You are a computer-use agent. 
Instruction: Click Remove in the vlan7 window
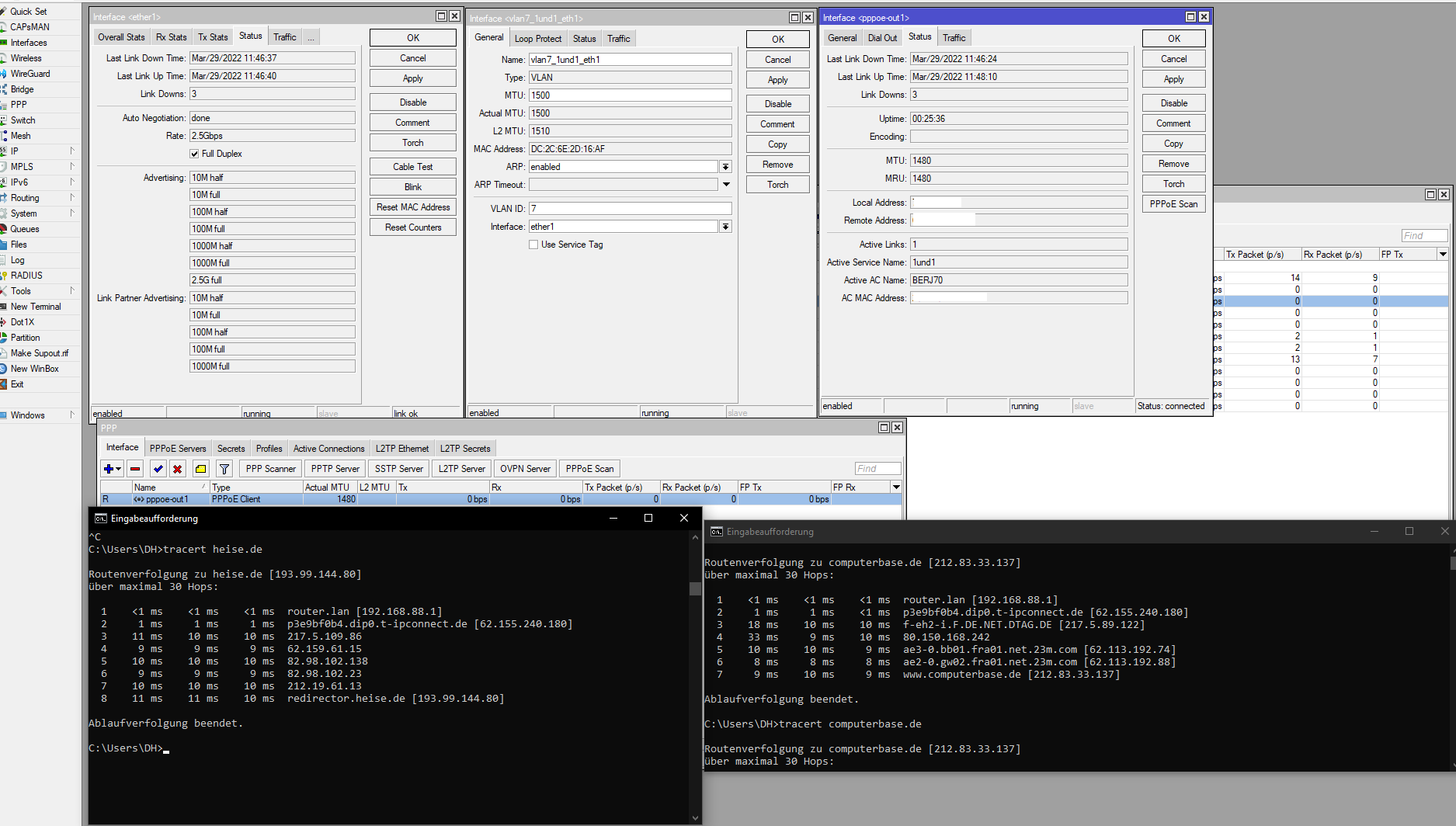pos(778,165)
